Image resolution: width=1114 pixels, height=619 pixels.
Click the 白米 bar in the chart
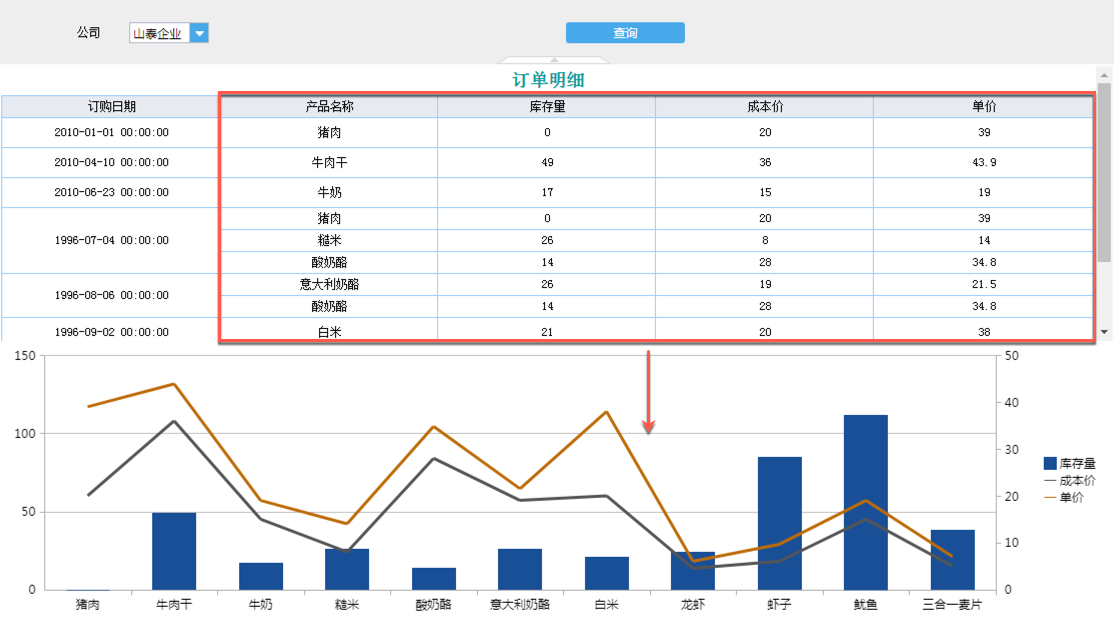607,574
